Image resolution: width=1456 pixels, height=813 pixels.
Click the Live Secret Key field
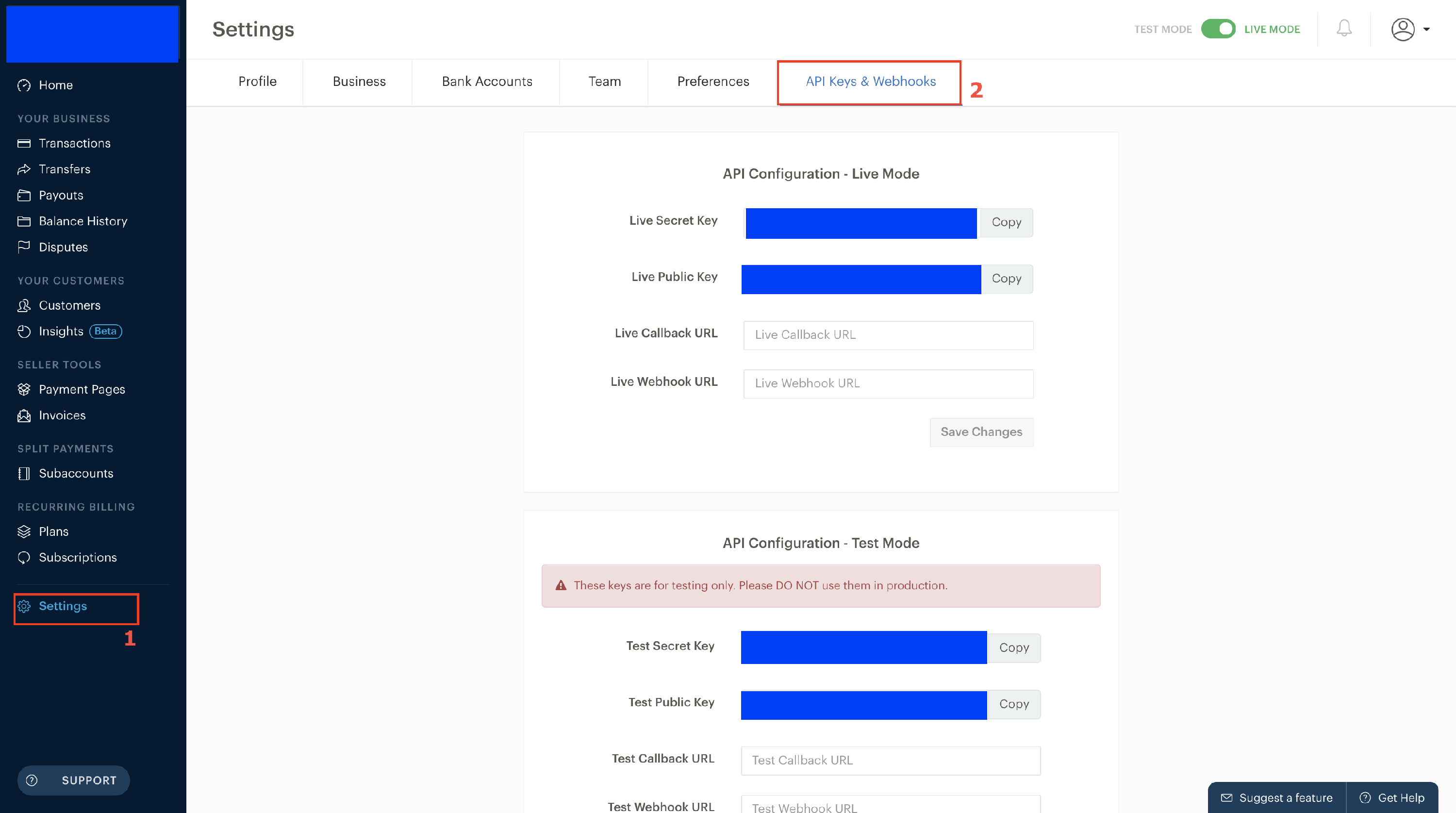click(x=861, y=224)
